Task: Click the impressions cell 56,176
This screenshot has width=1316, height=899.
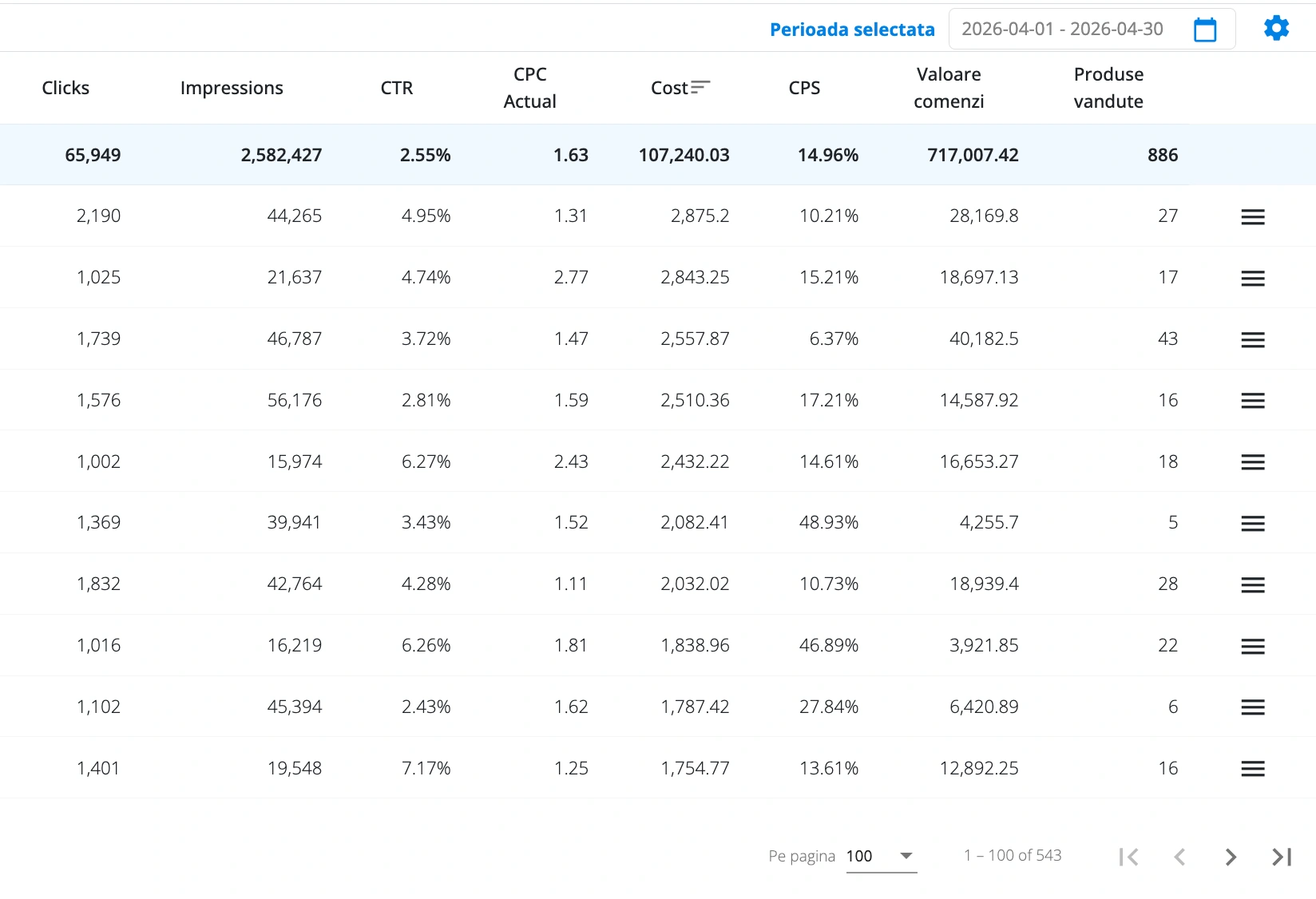Action: point(294,400)
